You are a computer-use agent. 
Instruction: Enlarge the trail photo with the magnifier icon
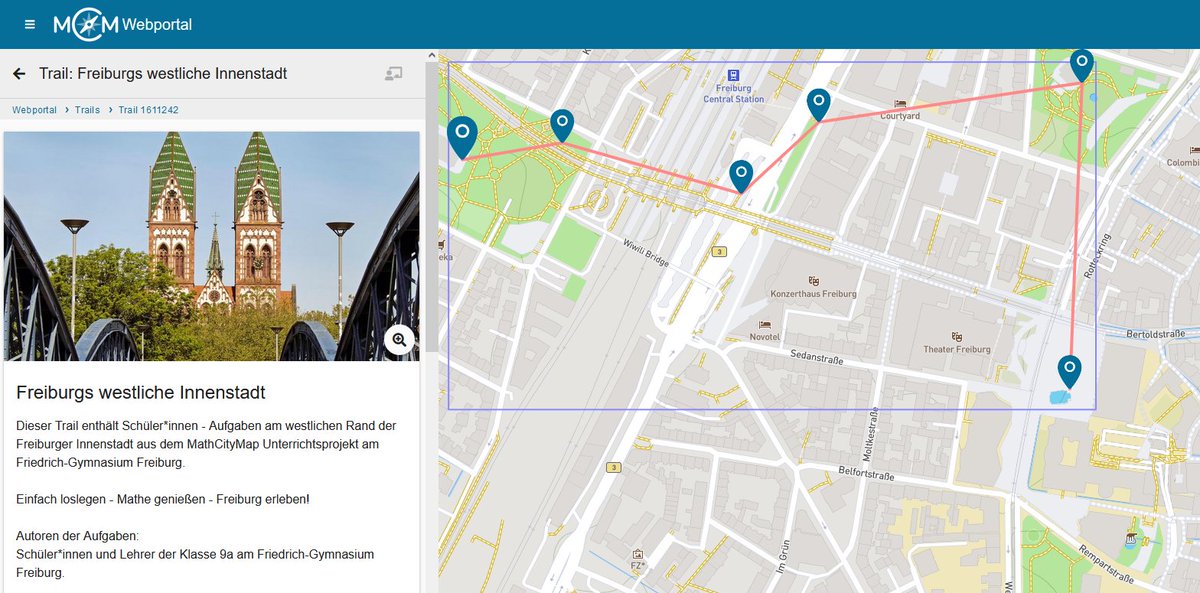click(x=398, y=340)
